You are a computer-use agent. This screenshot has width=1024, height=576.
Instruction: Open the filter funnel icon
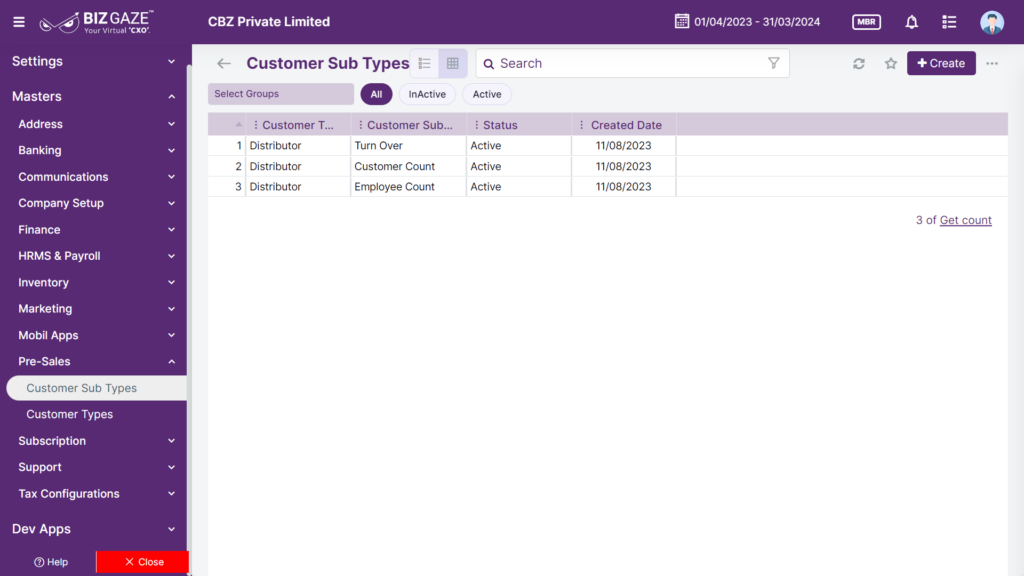coord(773,63)
